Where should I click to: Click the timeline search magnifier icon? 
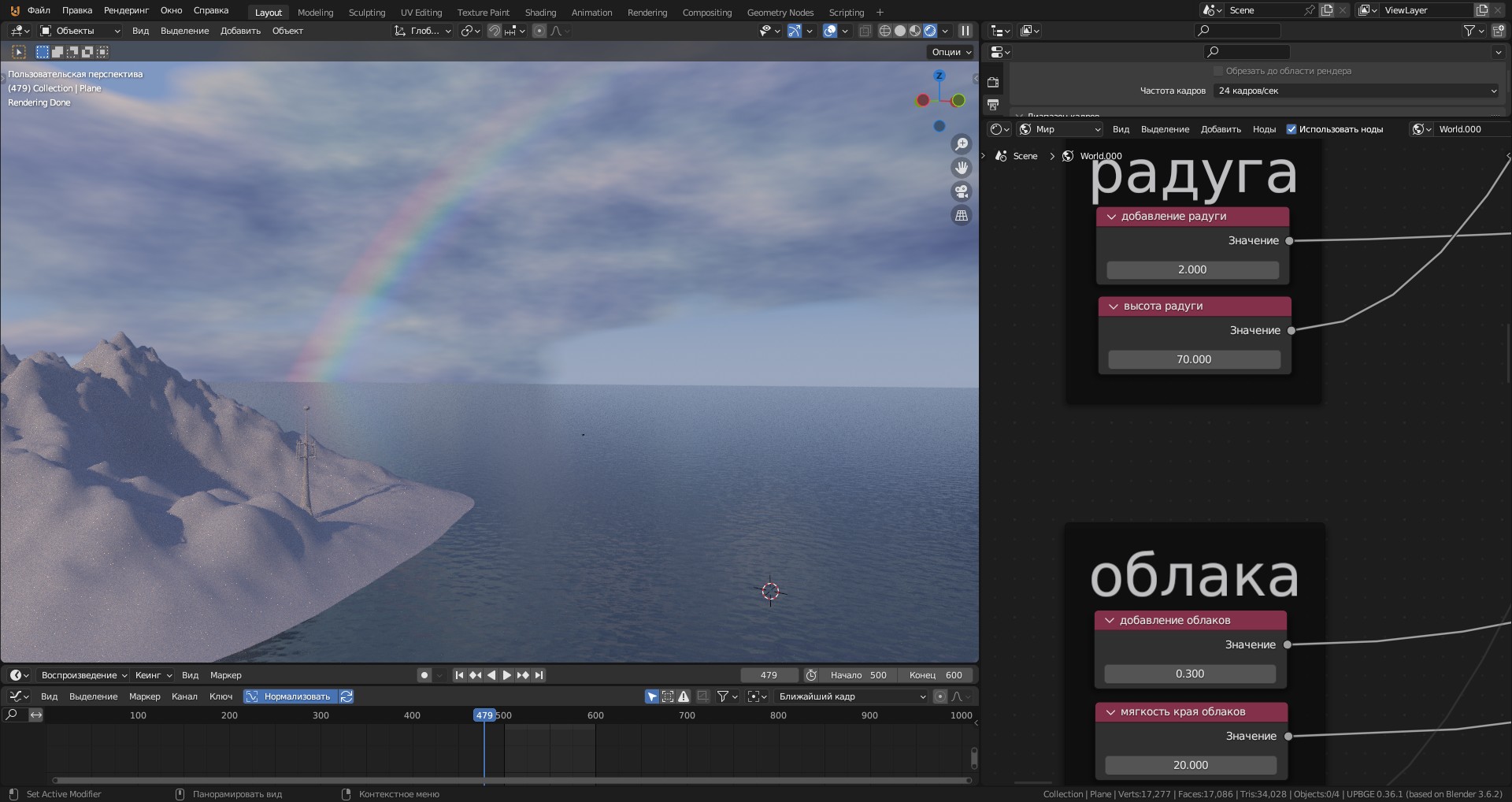click(12, 715)
